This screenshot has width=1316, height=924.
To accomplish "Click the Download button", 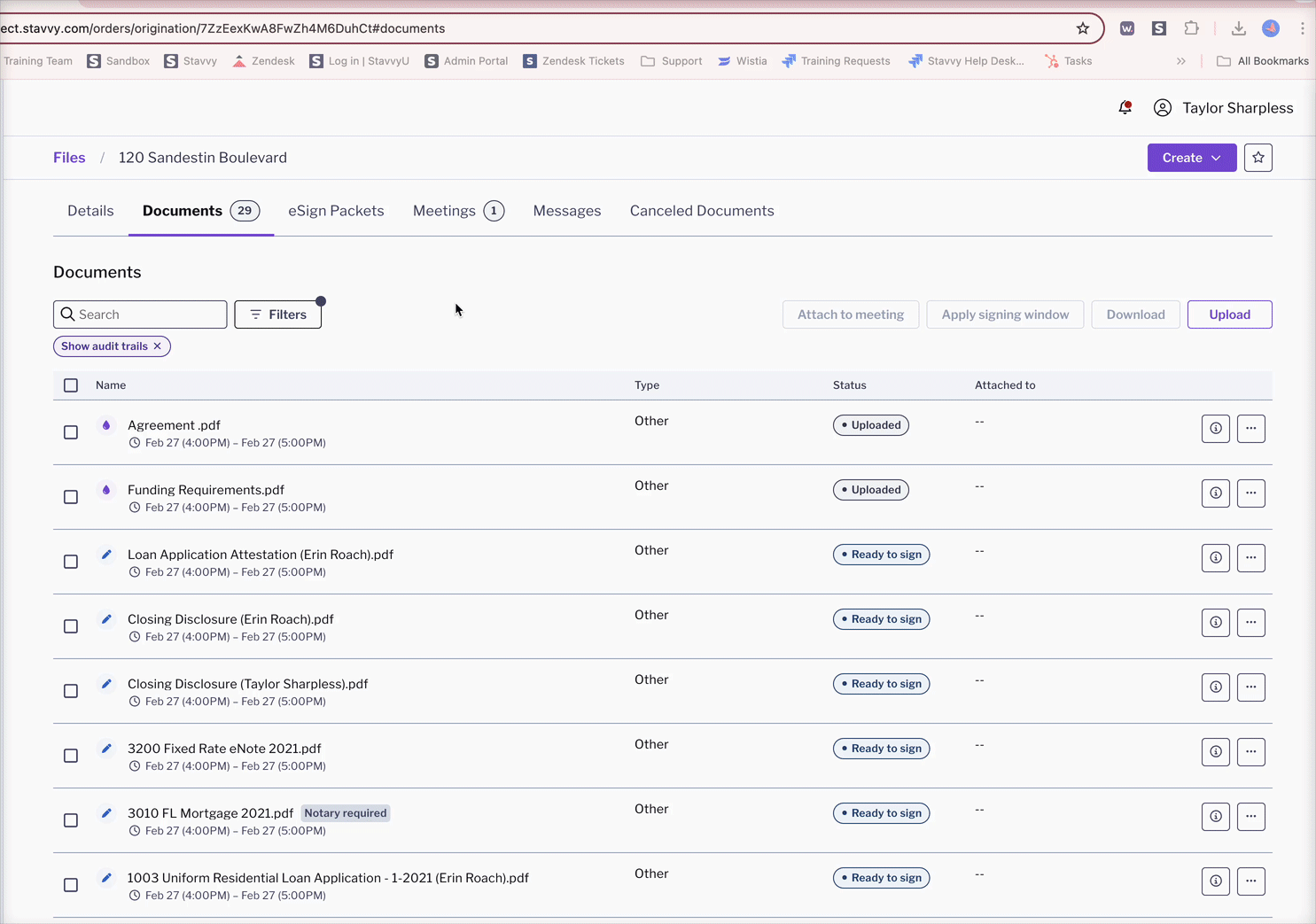I will [x=1136, y=314].
